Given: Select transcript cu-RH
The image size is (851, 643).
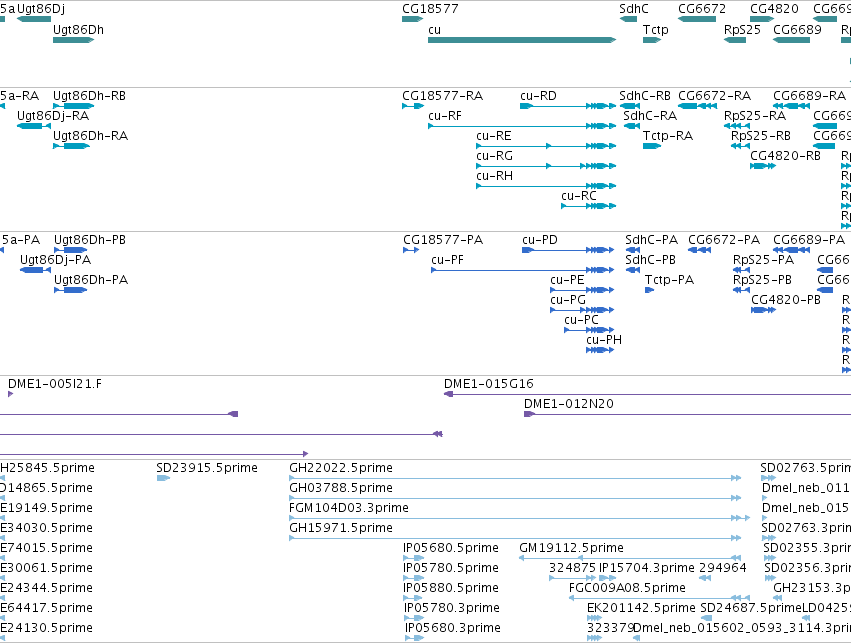Looking at the screenshot, I should 546,186.
